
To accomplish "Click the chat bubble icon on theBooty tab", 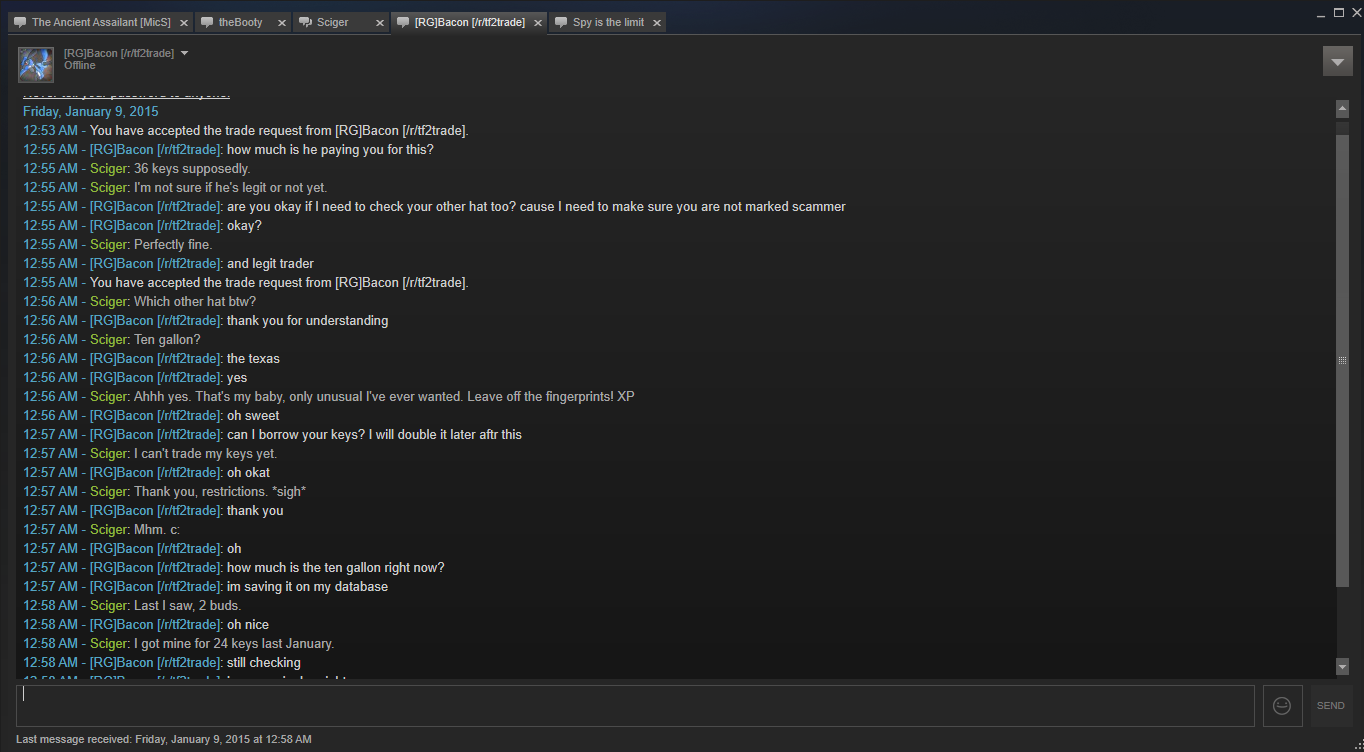I will point(207,22).
